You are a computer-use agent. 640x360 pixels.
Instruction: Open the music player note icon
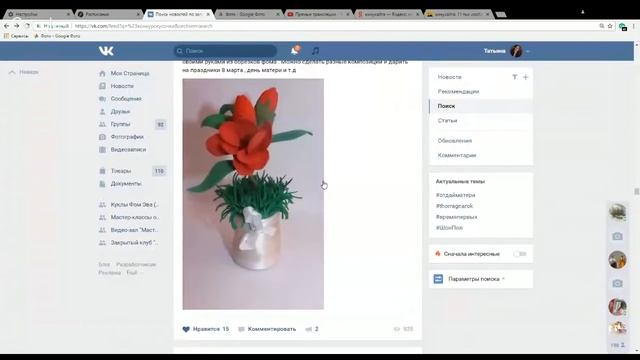[x=315, y=51]
